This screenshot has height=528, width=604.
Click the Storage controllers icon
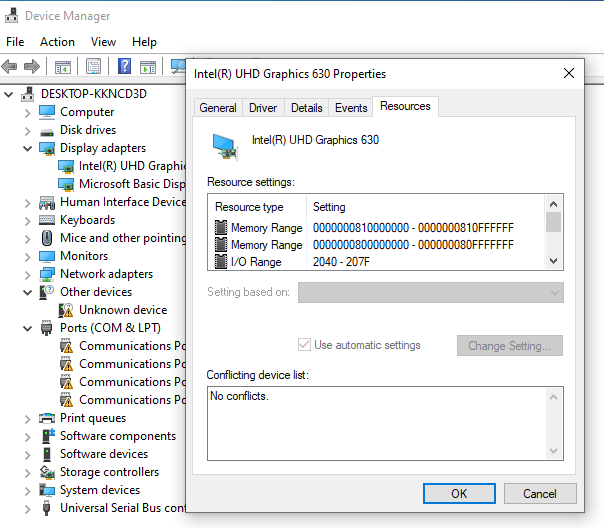pos(47,472)
